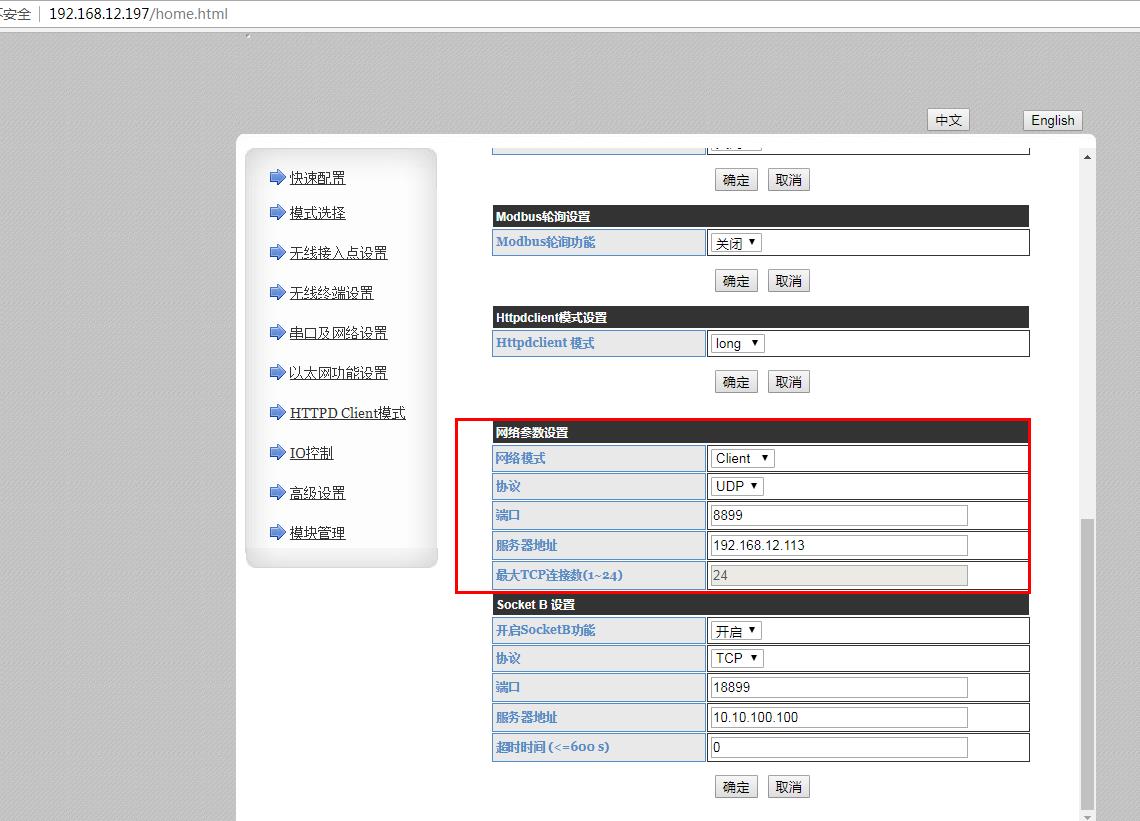Go to 高级设置 in sidebar
This screenshot has height=821, width=1140.
(317, 493)
